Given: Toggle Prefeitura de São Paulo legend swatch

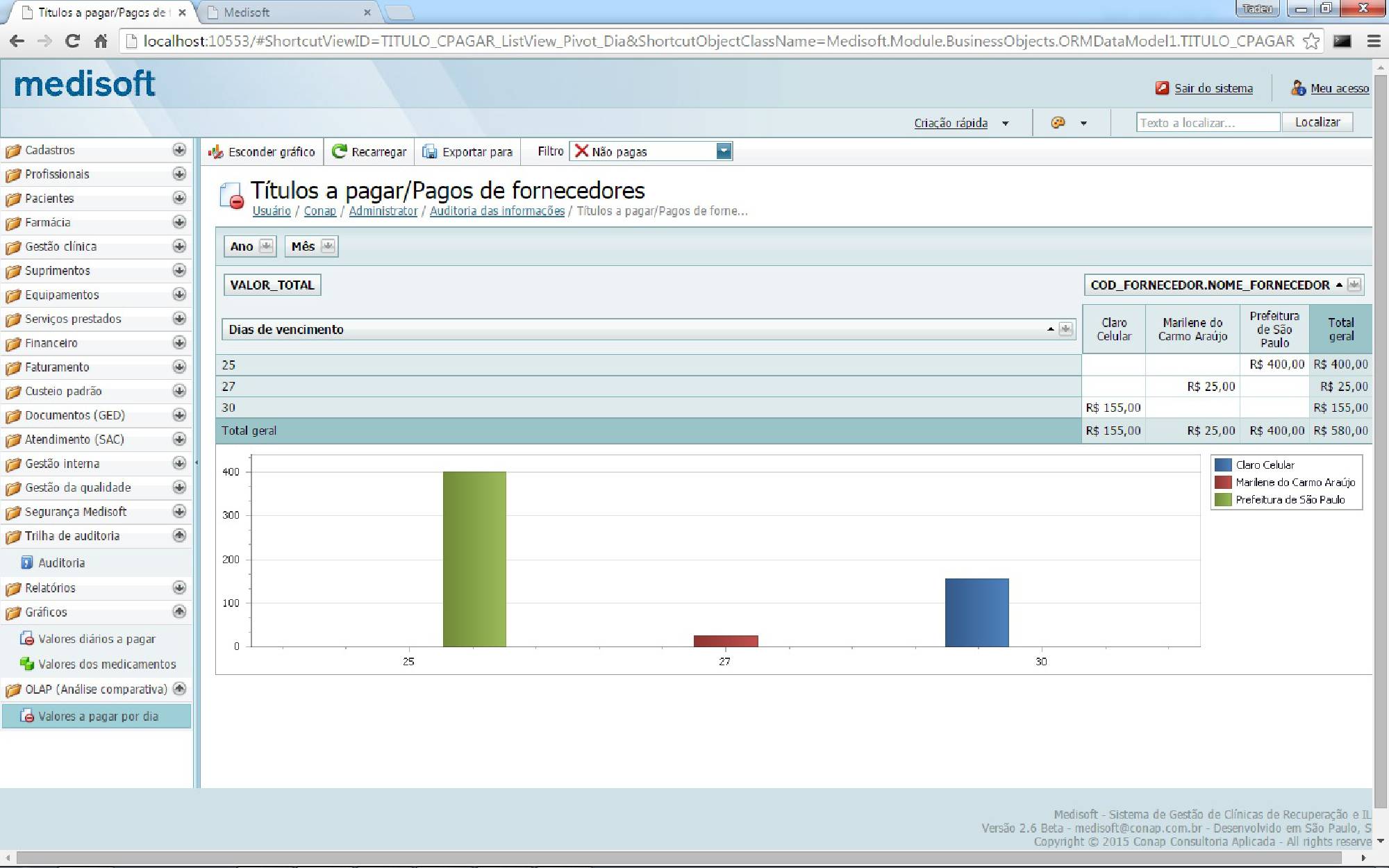Looking at the screenshot, I should tap(1223, 500).
